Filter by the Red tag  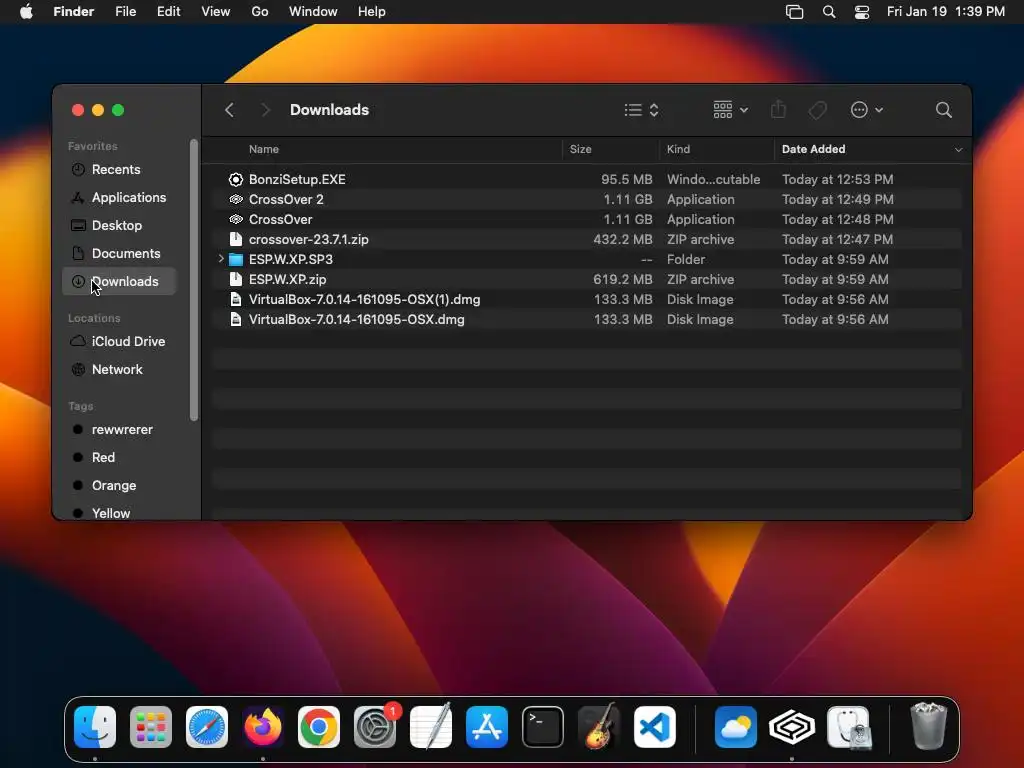(120, 457)
